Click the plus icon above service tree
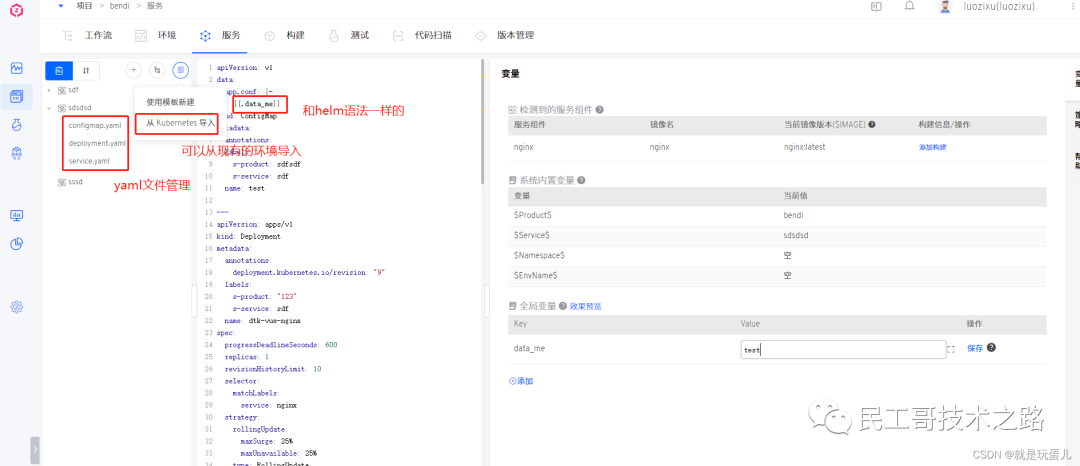 pyautogui.click(x=134, y=70)
